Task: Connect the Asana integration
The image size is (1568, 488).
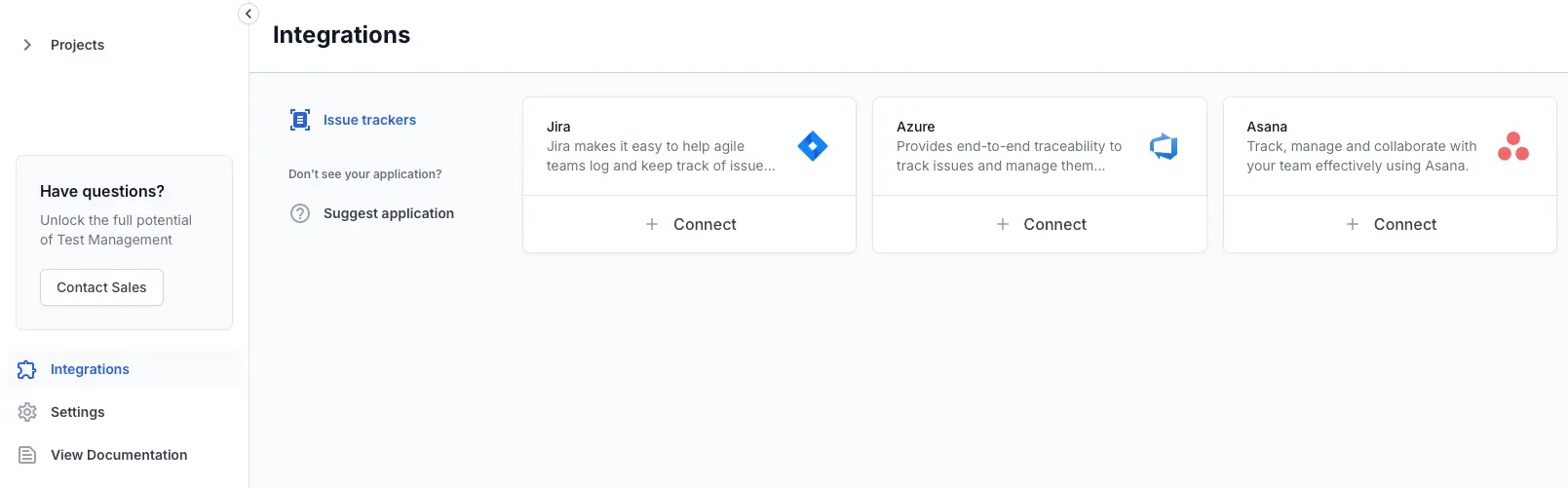Action: click(x=1390, y=224)
